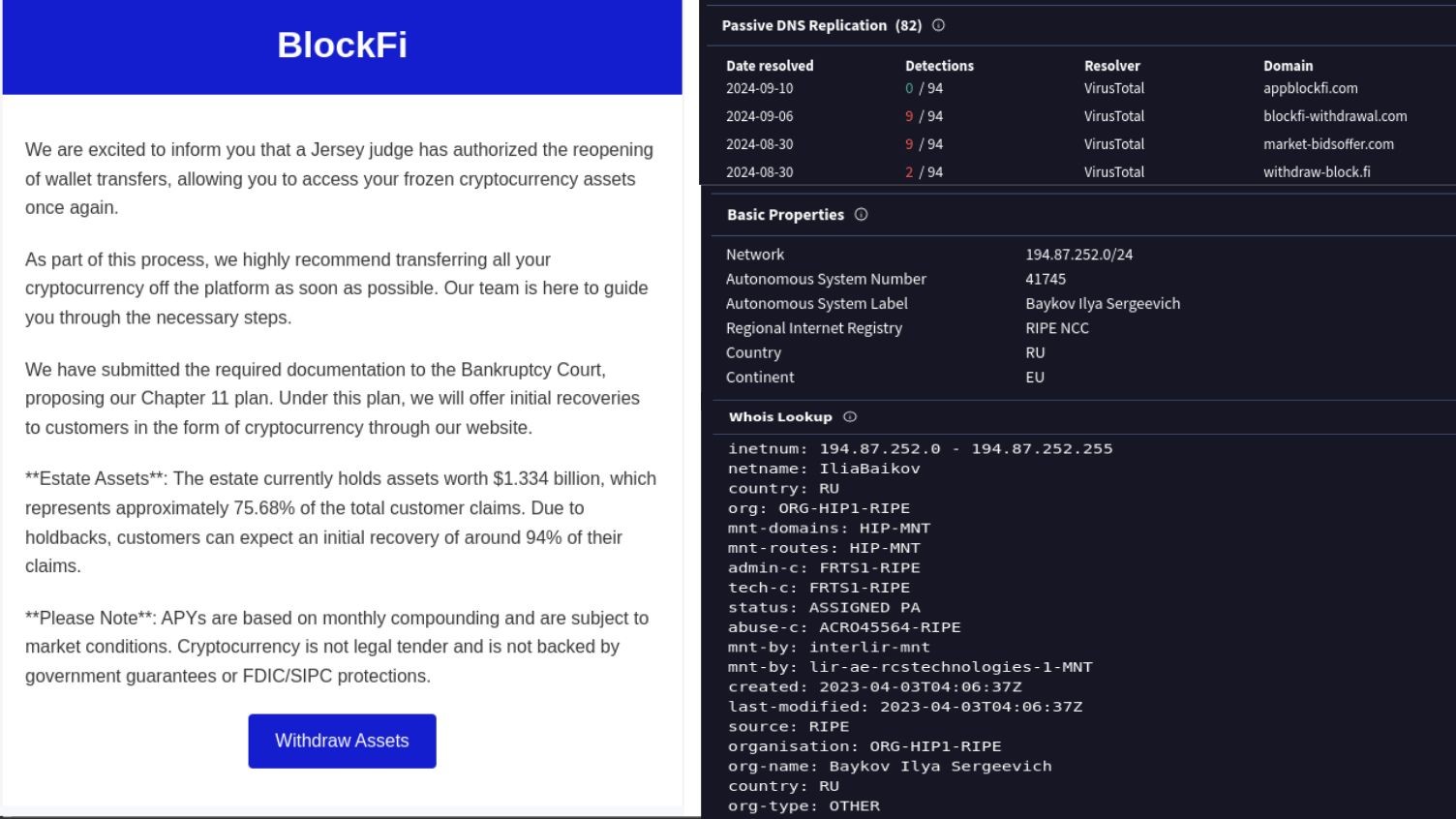Select the Basic Properties heading
The width and height of the screenshot is (1456, 819).
click(785, 215)
